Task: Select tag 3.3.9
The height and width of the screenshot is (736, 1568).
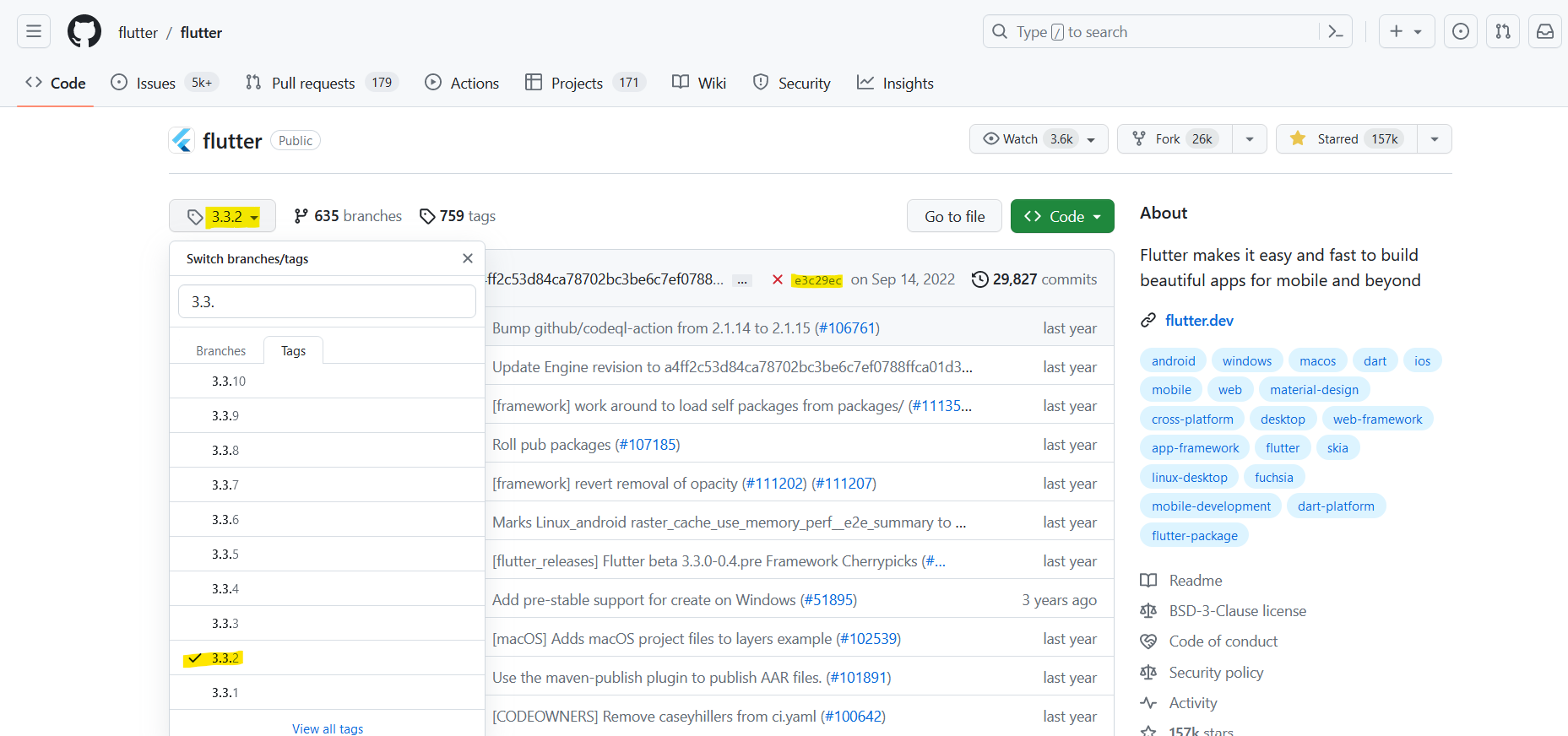Action: (x=327, y=415)
